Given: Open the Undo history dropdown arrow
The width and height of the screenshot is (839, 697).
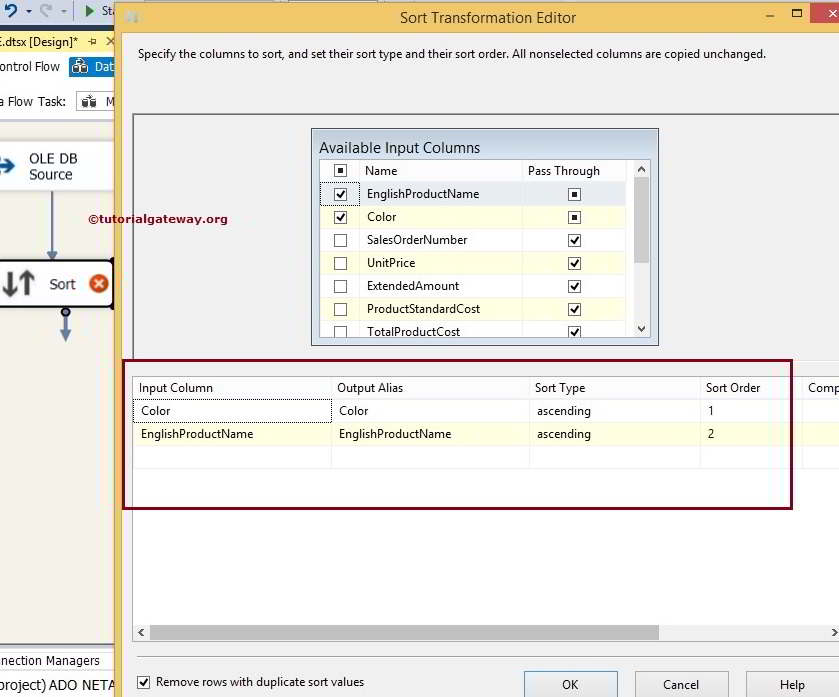Looking at the screenshot, I should click(28, 11).
